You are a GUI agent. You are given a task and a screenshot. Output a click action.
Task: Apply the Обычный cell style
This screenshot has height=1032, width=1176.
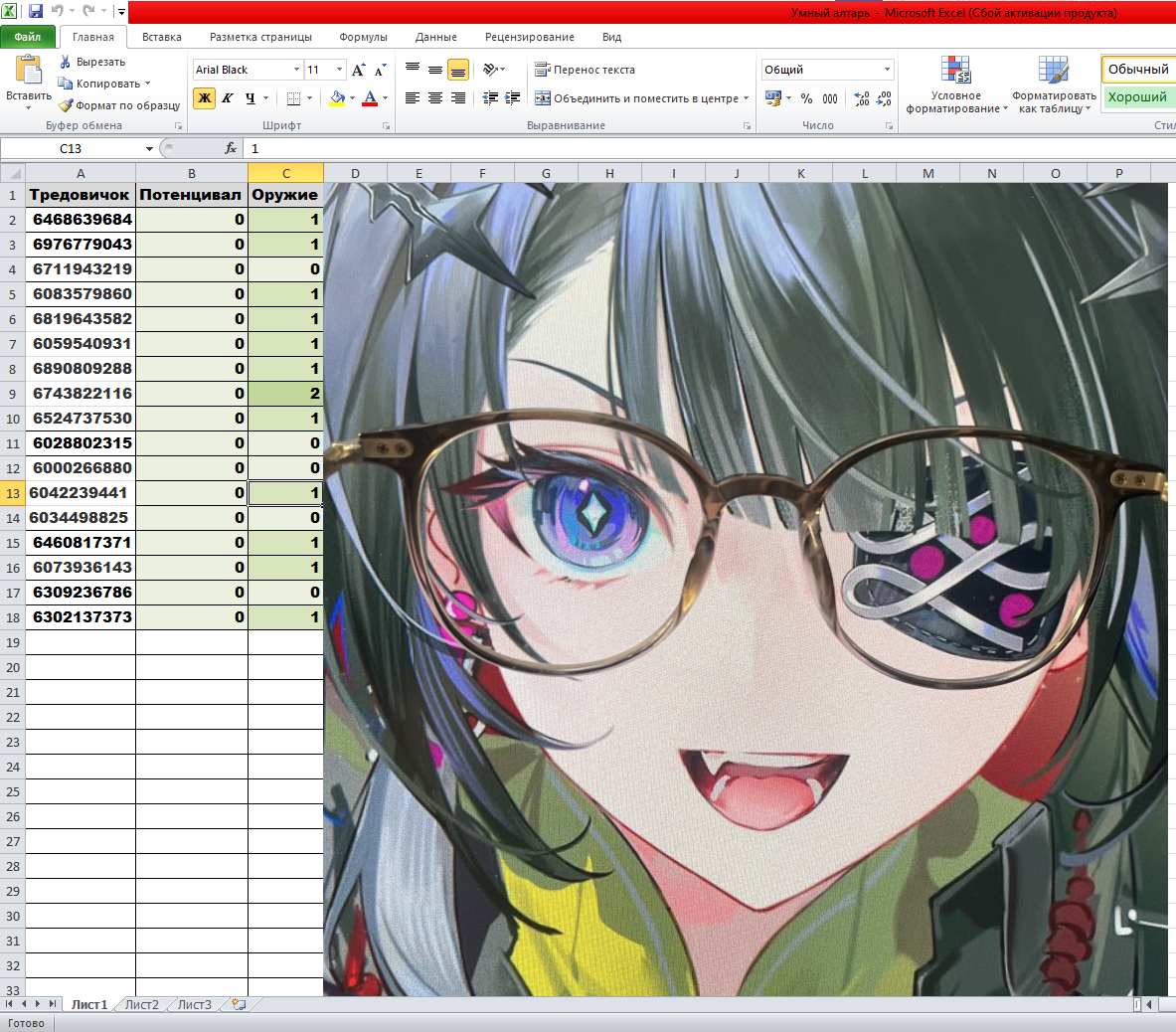[x=1138, y=69]
